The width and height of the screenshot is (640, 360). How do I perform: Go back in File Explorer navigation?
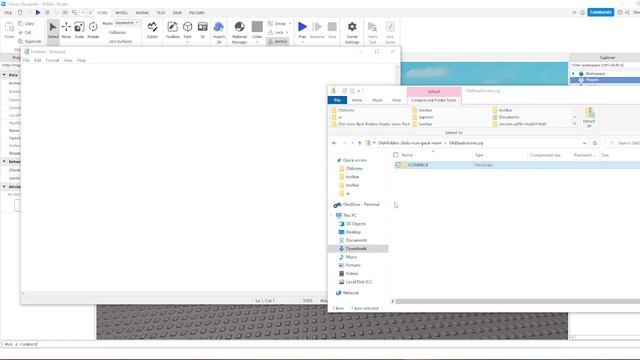334,143
